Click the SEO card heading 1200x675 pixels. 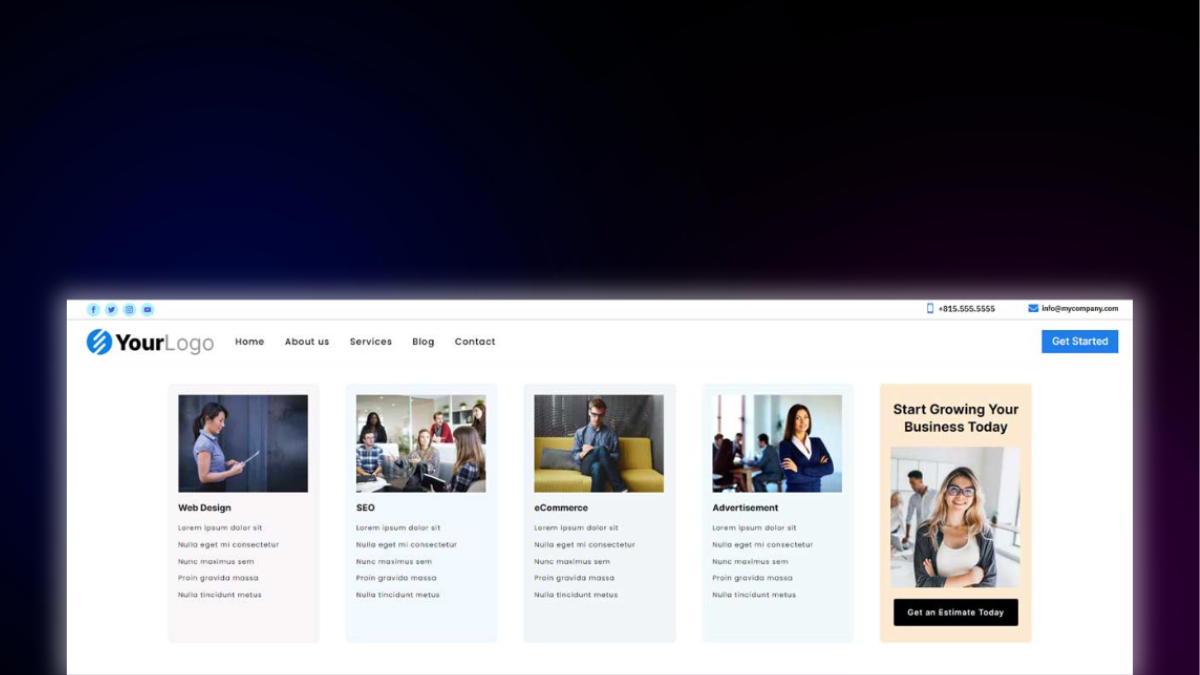(x=366, y=508)
